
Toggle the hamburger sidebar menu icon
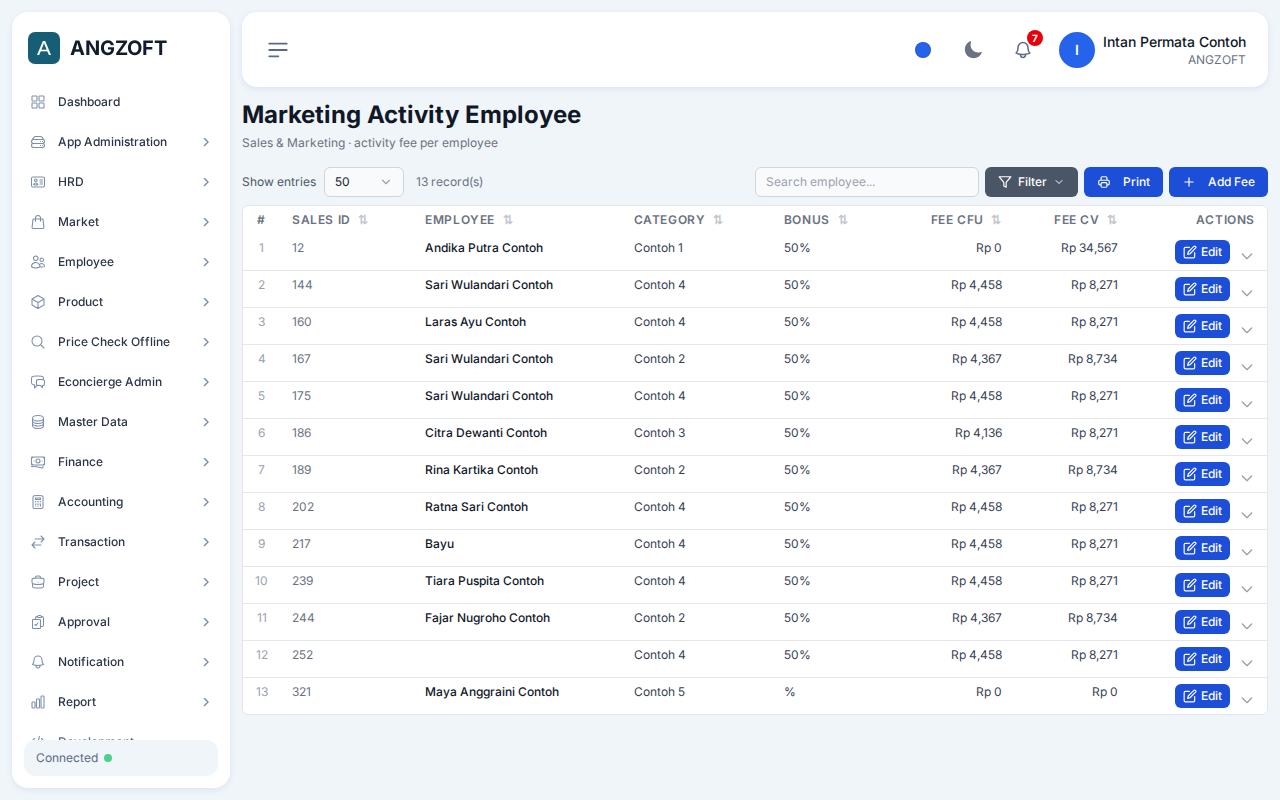click(278, 50)
